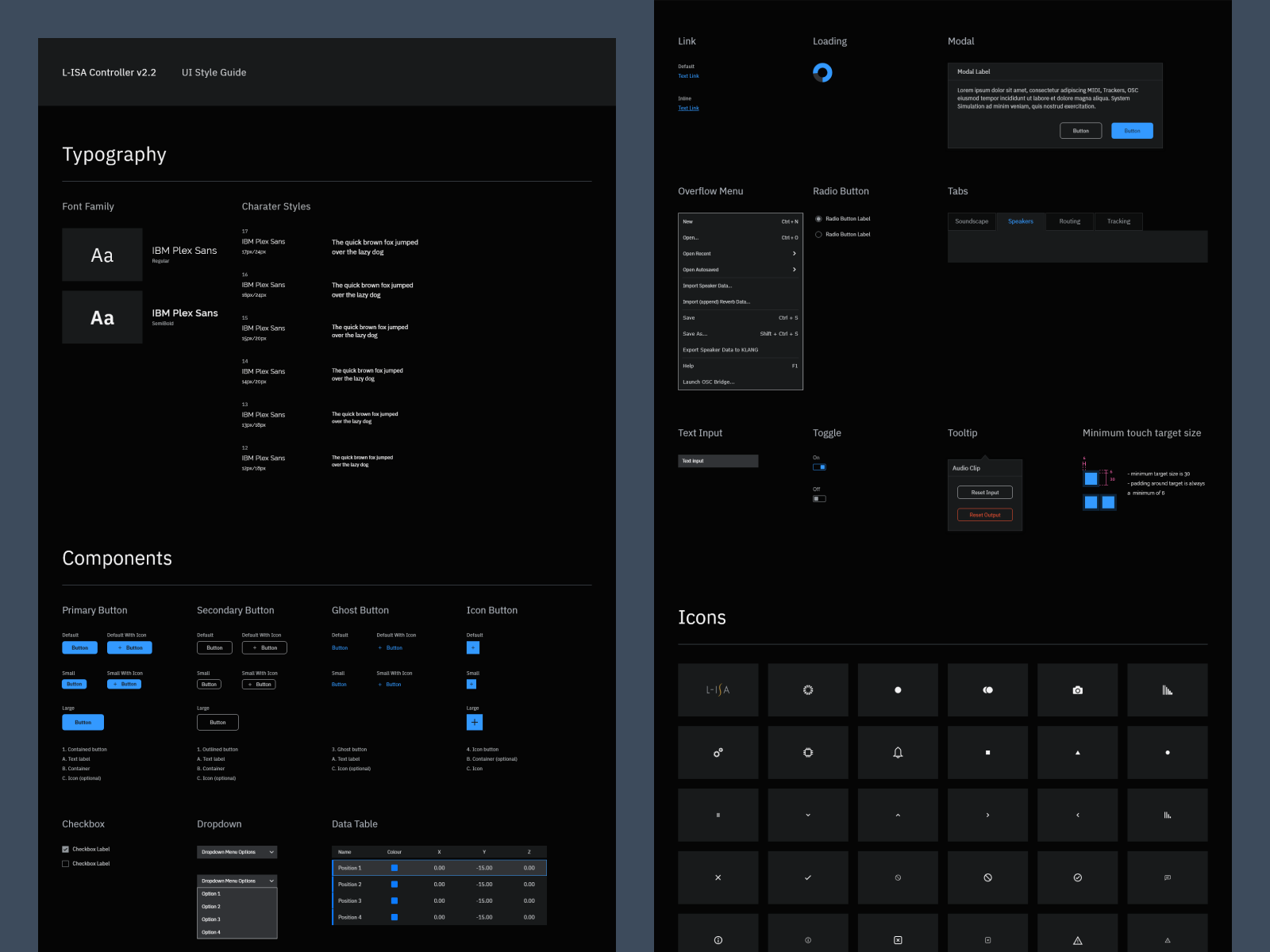Click the speech bubble comment icon
Image resolution: width=1270 pixels, height=952 pixels.
click(x=1167, y=877)
